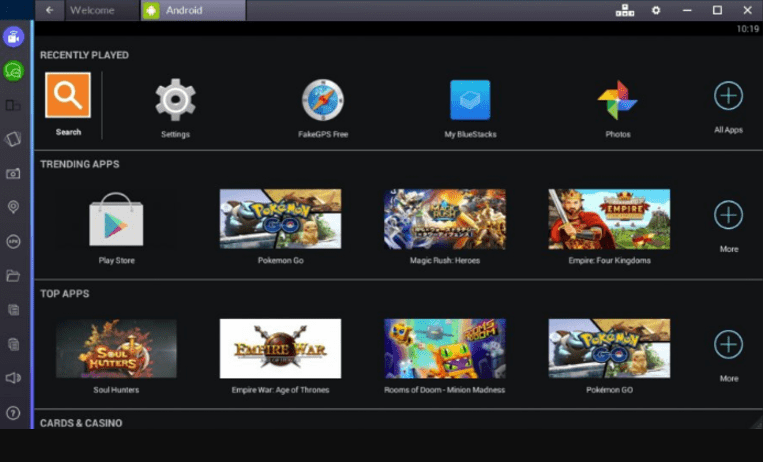Open the My BlueStacks app

470,100
